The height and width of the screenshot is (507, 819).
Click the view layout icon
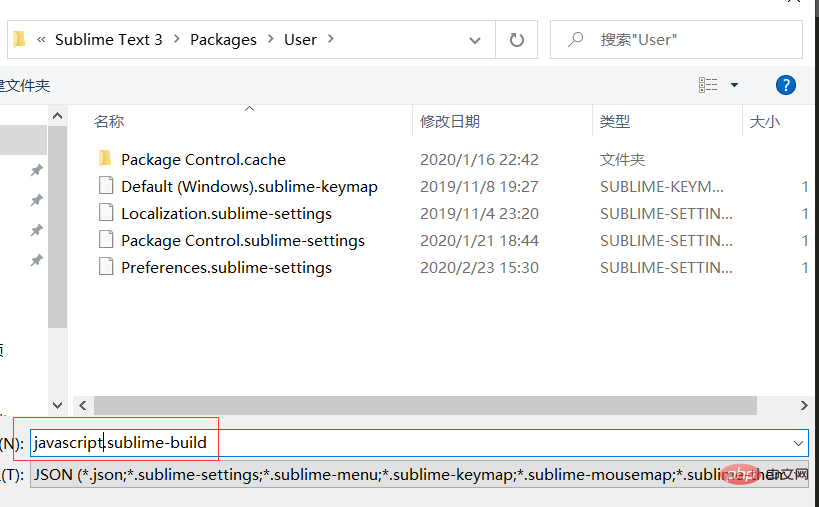[x=708, y=85]
